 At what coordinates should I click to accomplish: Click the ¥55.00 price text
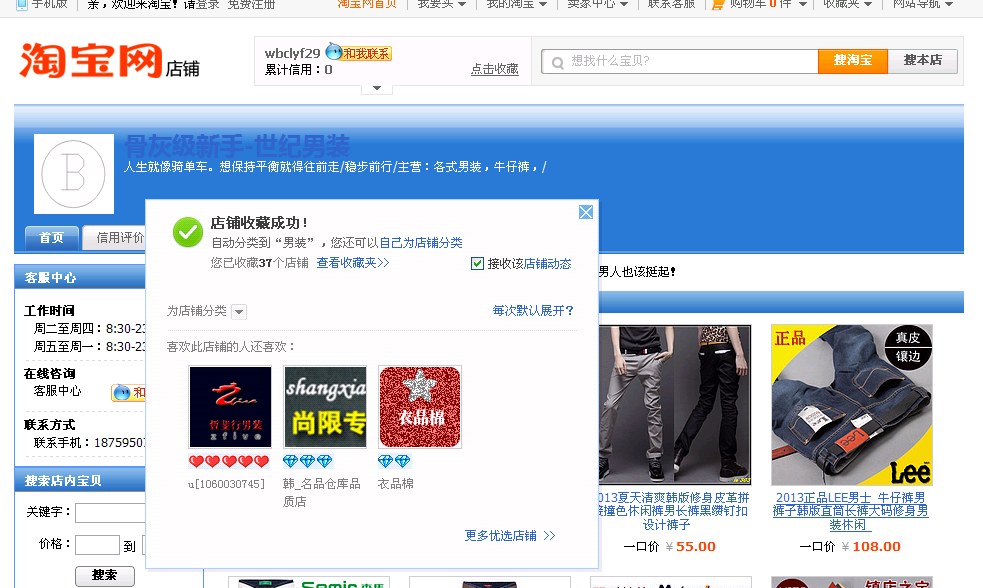(690, 547)
